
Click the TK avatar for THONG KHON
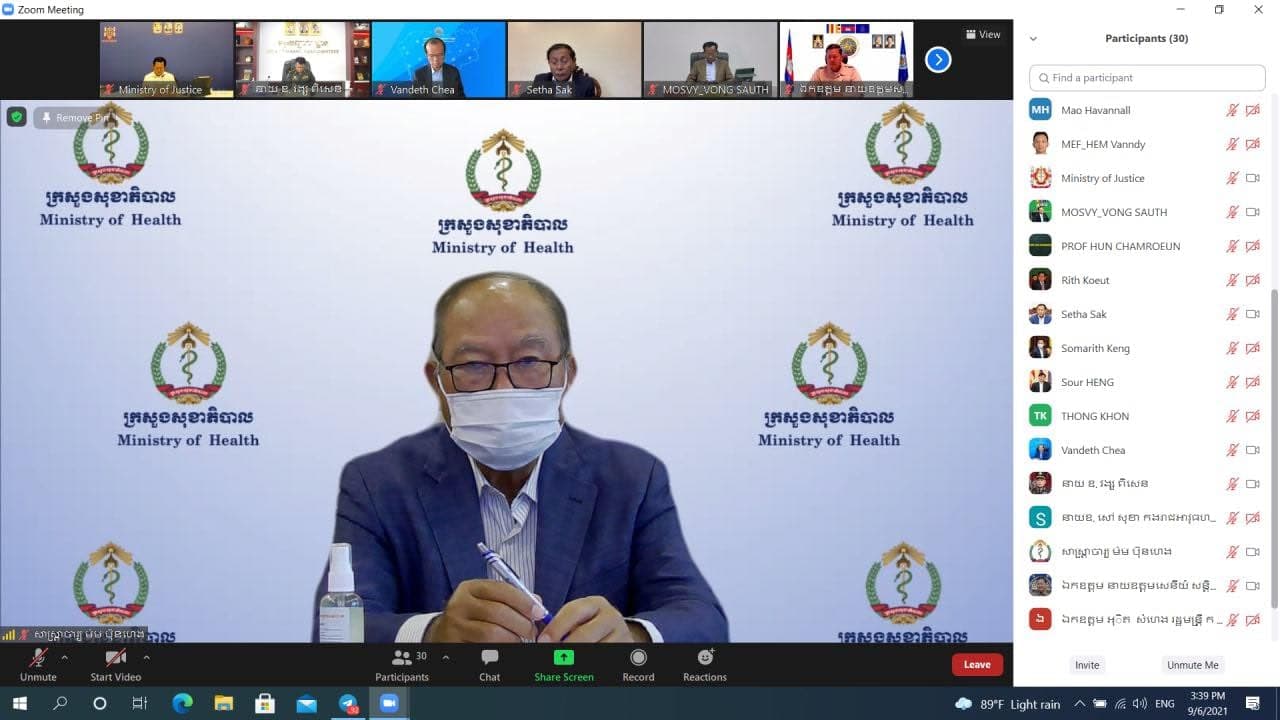pos(1040,416)
